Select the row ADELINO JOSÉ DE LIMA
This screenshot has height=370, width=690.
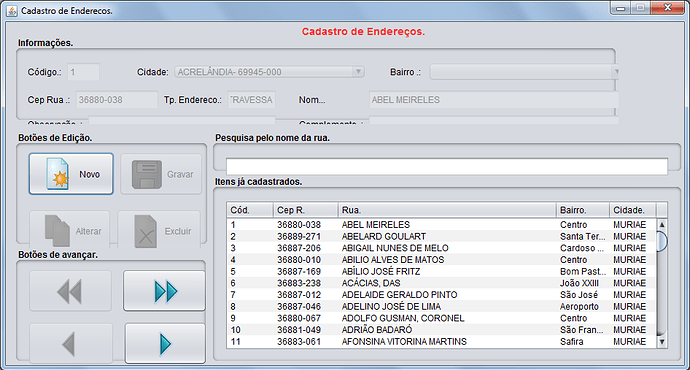click(441, 306)
